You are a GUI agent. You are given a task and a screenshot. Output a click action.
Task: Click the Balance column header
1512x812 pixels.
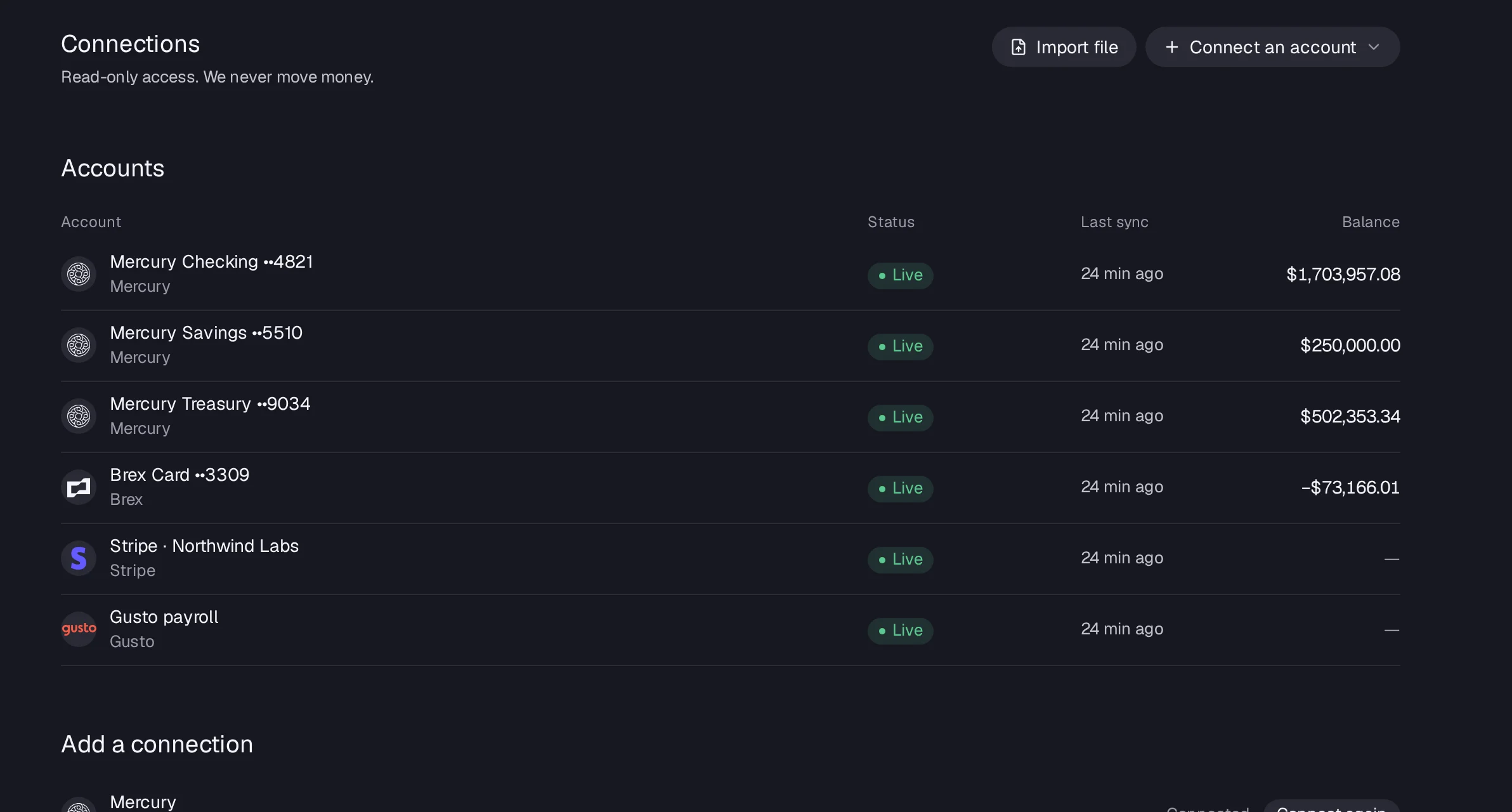[1371, 222]
